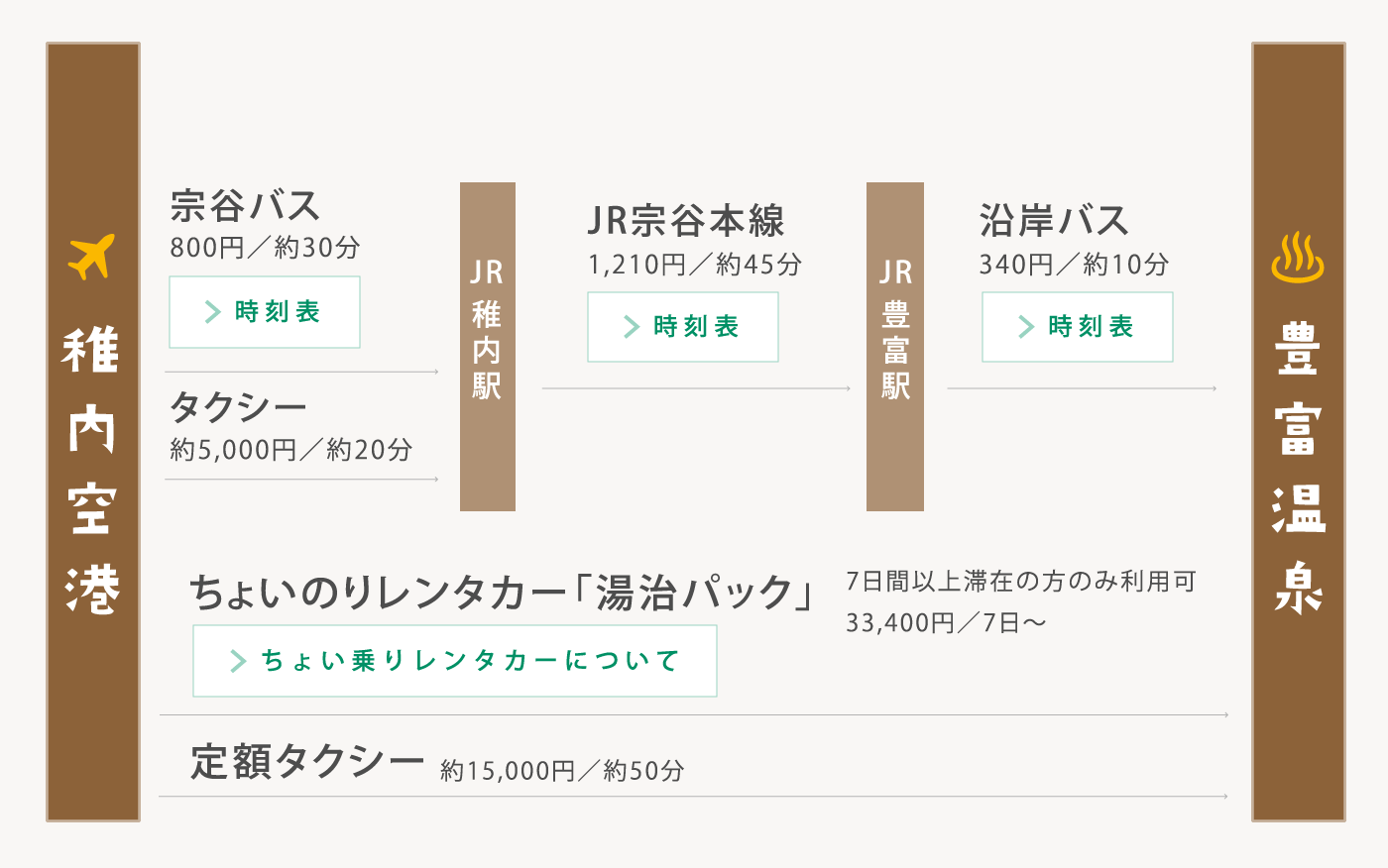Click chevron arrow in 宗谷バス 時刻表 button
1388x868 pixels.
212,312
